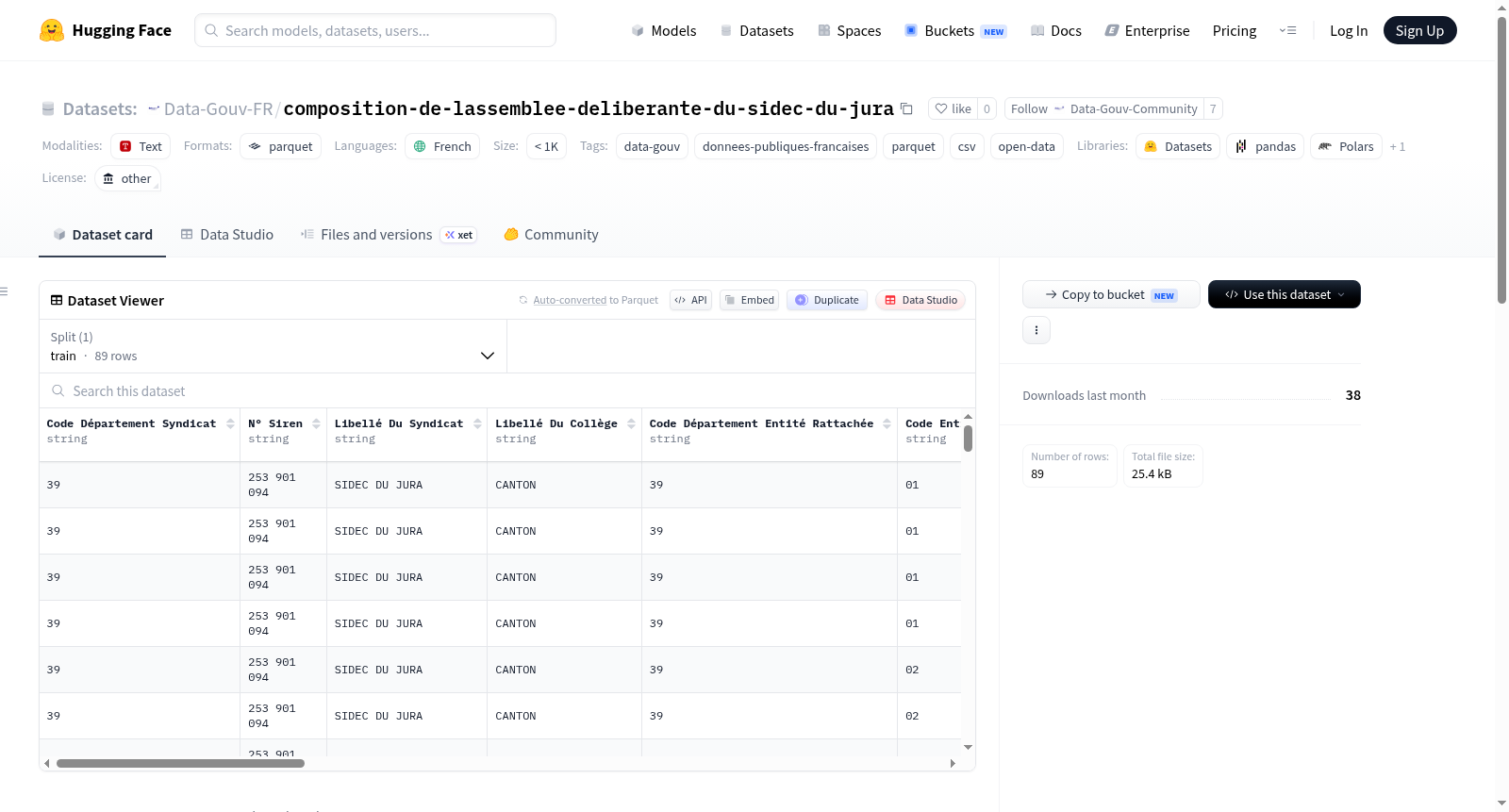Click the other license tag
Viewport: 1509px width, 812px height.
click(x=127, y=178)
